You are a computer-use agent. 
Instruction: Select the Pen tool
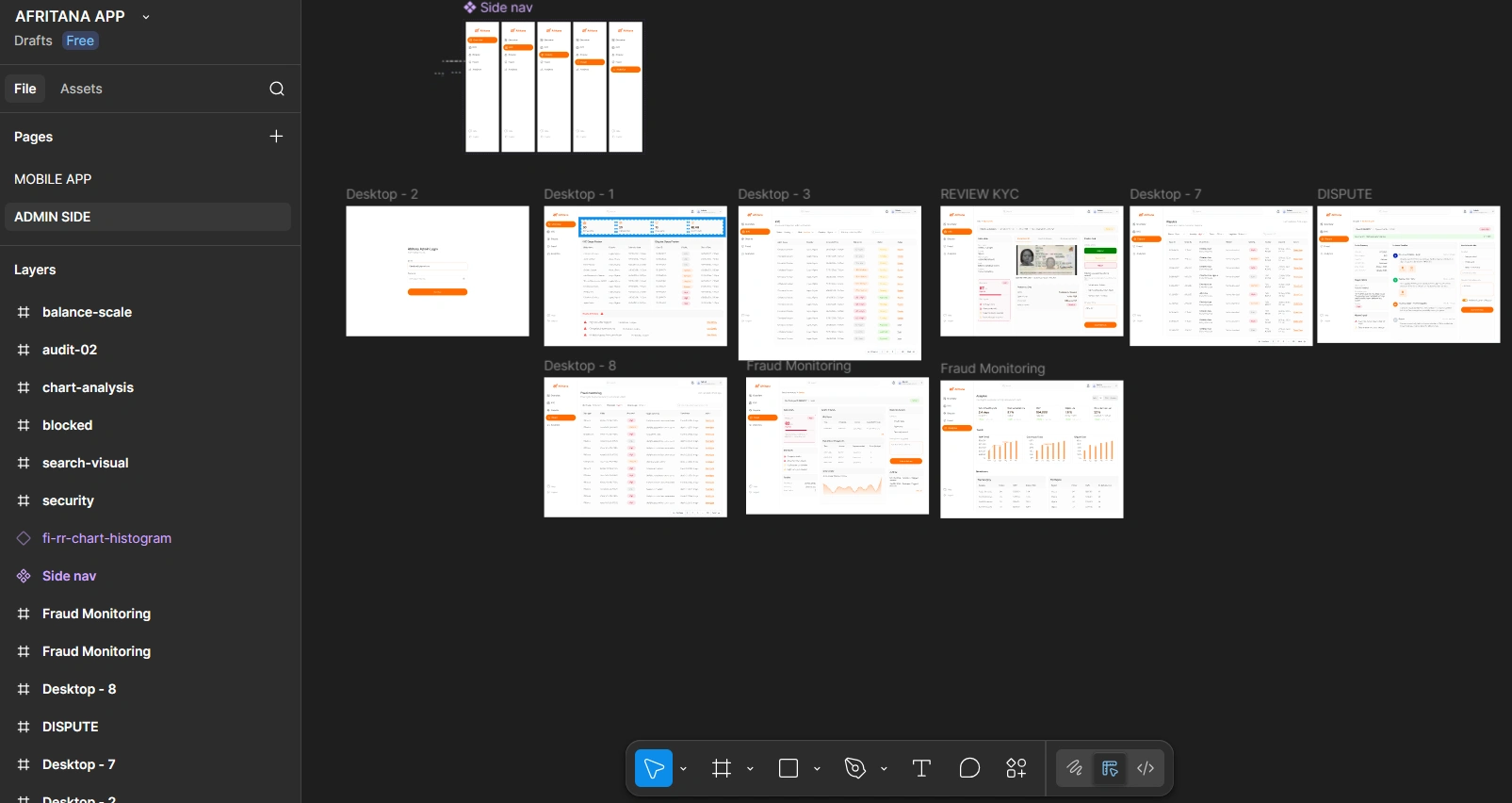pos(855,768)
